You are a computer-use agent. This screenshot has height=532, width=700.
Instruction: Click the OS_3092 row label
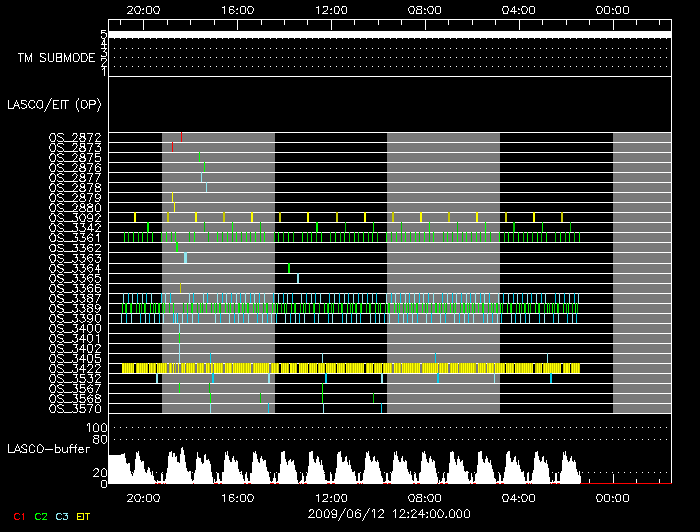point(75,218)
